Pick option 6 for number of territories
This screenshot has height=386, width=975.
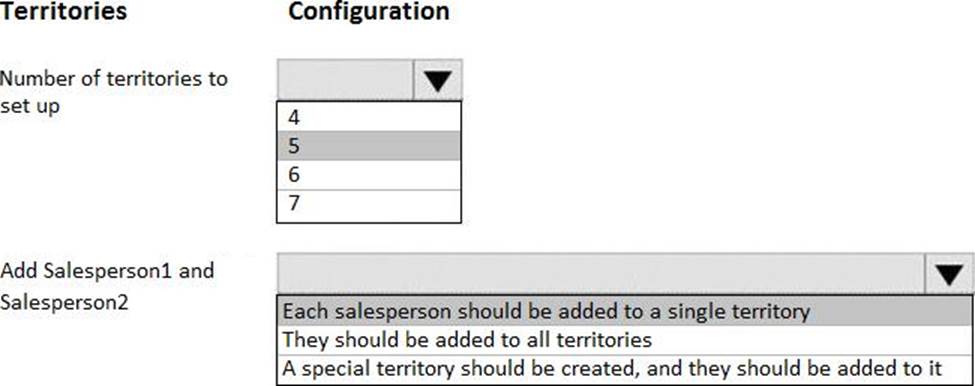369,175
